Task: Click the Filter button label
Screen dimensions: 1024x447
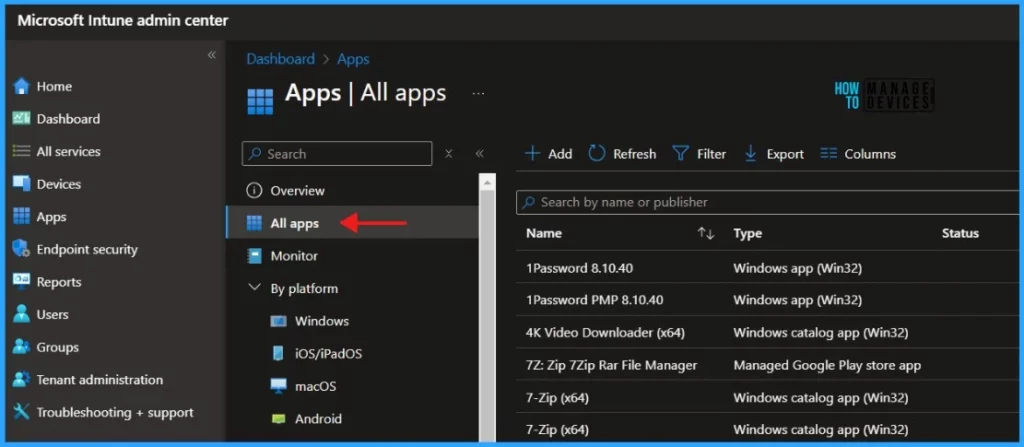Action: [711, 154]
